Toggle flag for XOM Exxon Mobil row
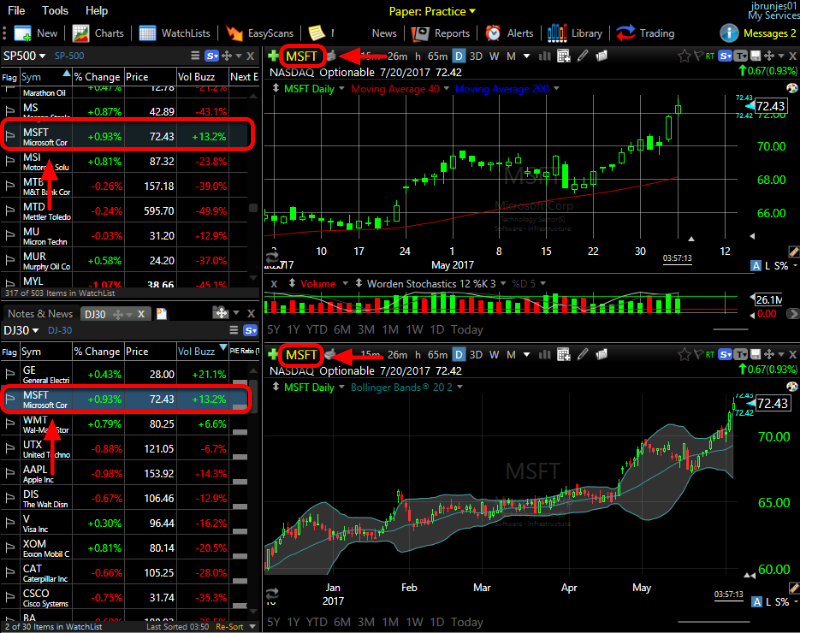 point(10,548)
